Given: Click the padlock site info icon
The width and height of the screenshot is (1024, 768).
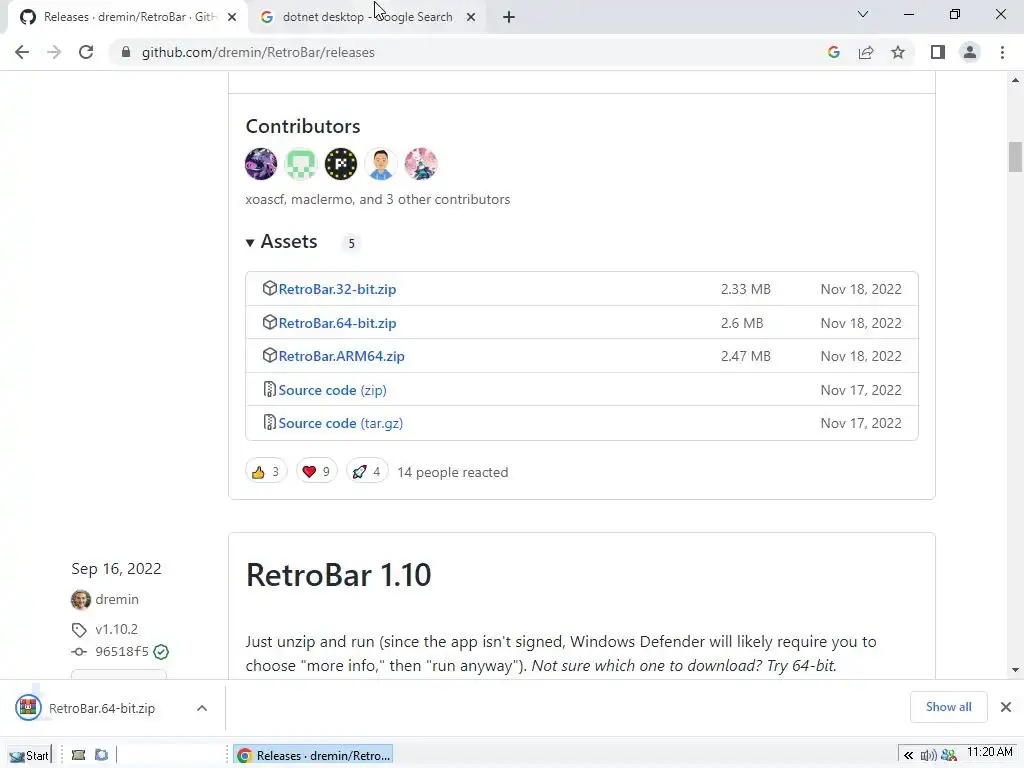Looking at the screenshot, I should pos(126,52).
